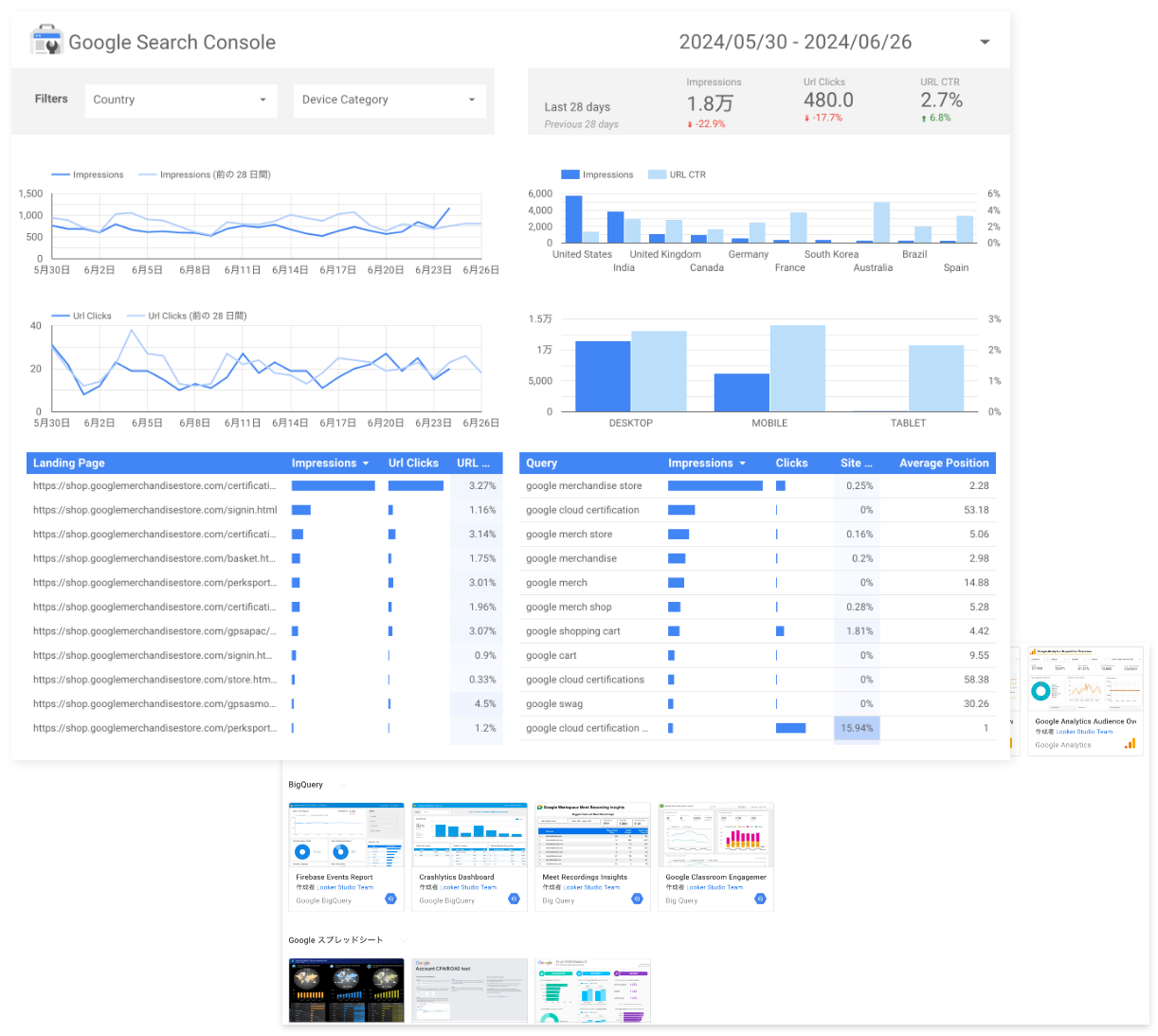
Task: Click the 3.27% URL CTR cell in landing table
Action: pos(477,486)
